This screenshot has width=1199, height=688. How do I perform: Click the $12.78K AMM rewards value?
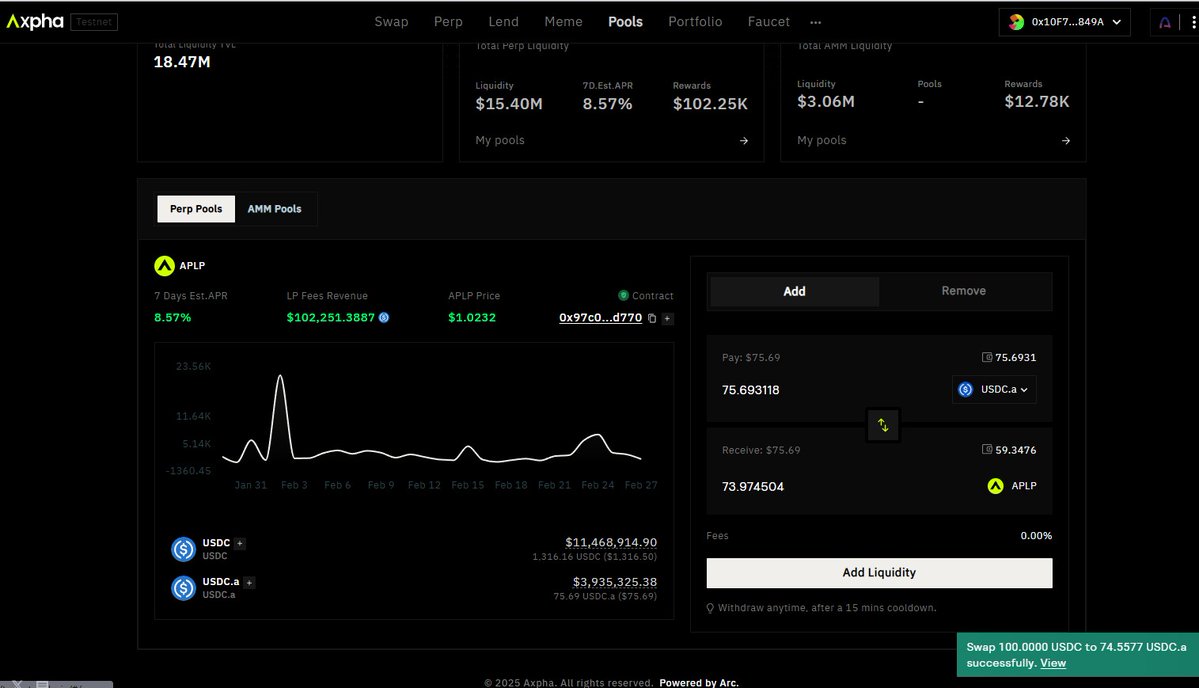pyautogui.click(x=1037, y=102)
